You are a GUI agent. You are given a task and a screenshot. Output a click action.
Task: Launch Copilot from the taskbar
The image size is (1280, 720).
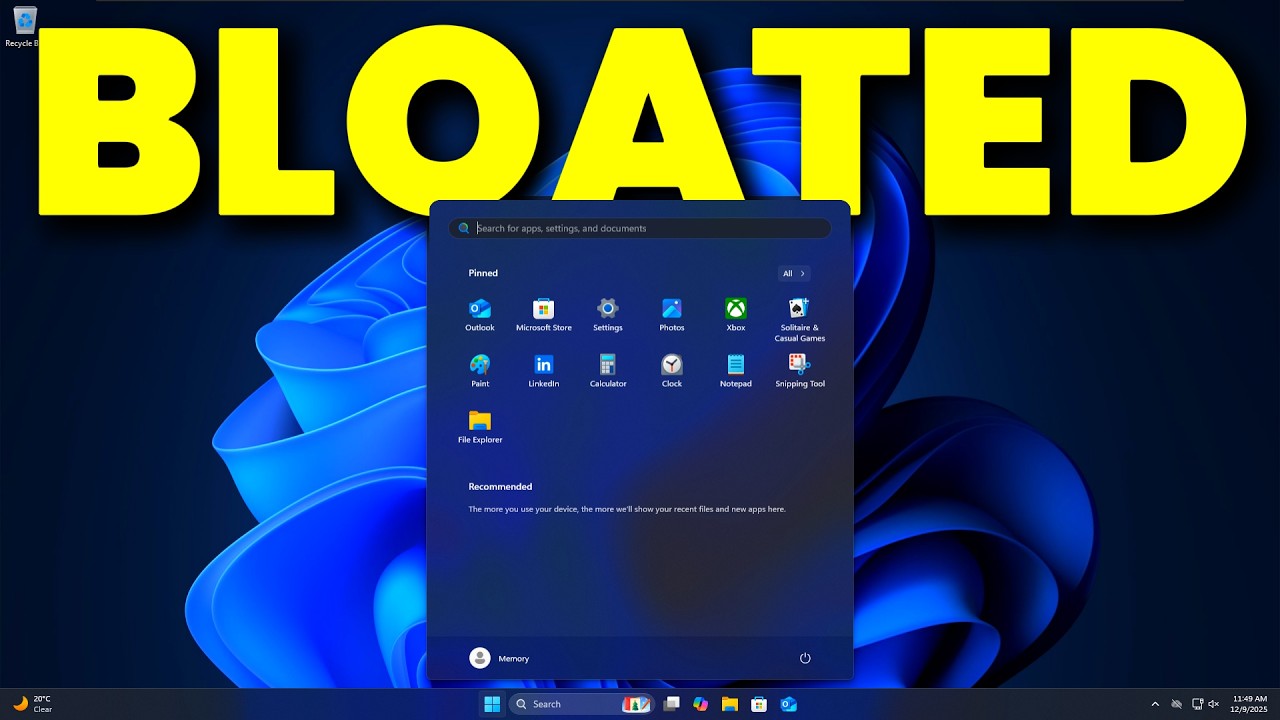coord(701,704)
